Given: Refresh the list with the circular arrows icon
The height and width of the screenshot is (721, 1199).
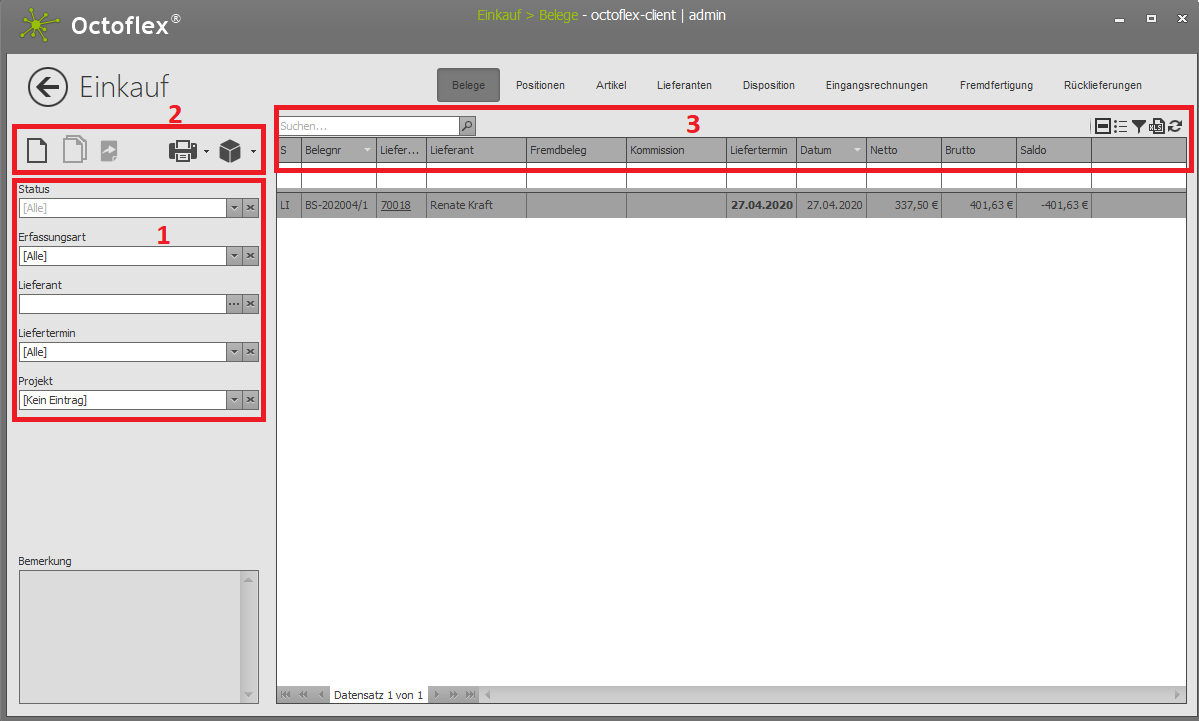Looking at the screenshot, I should tap(1175, 126).
